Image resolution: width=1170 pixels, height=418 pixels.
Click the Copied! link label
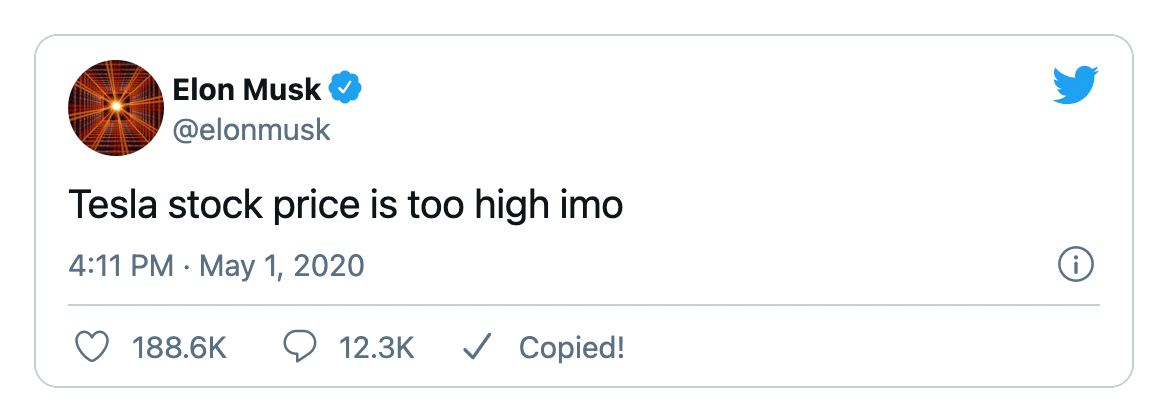tap(571, 348)
